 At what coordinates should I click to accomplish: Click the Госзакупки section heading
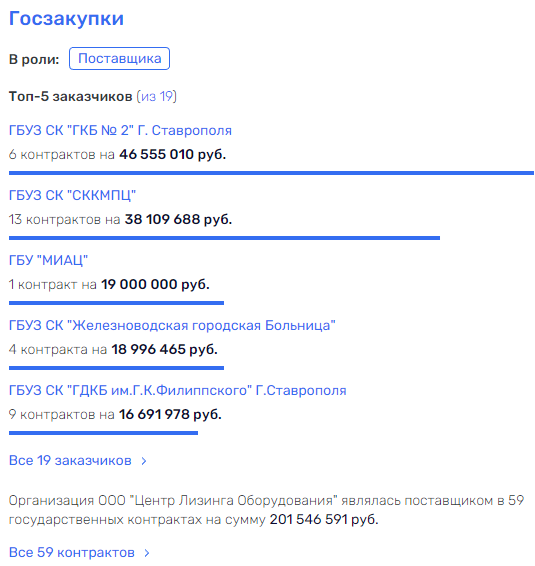pos(66,19)
